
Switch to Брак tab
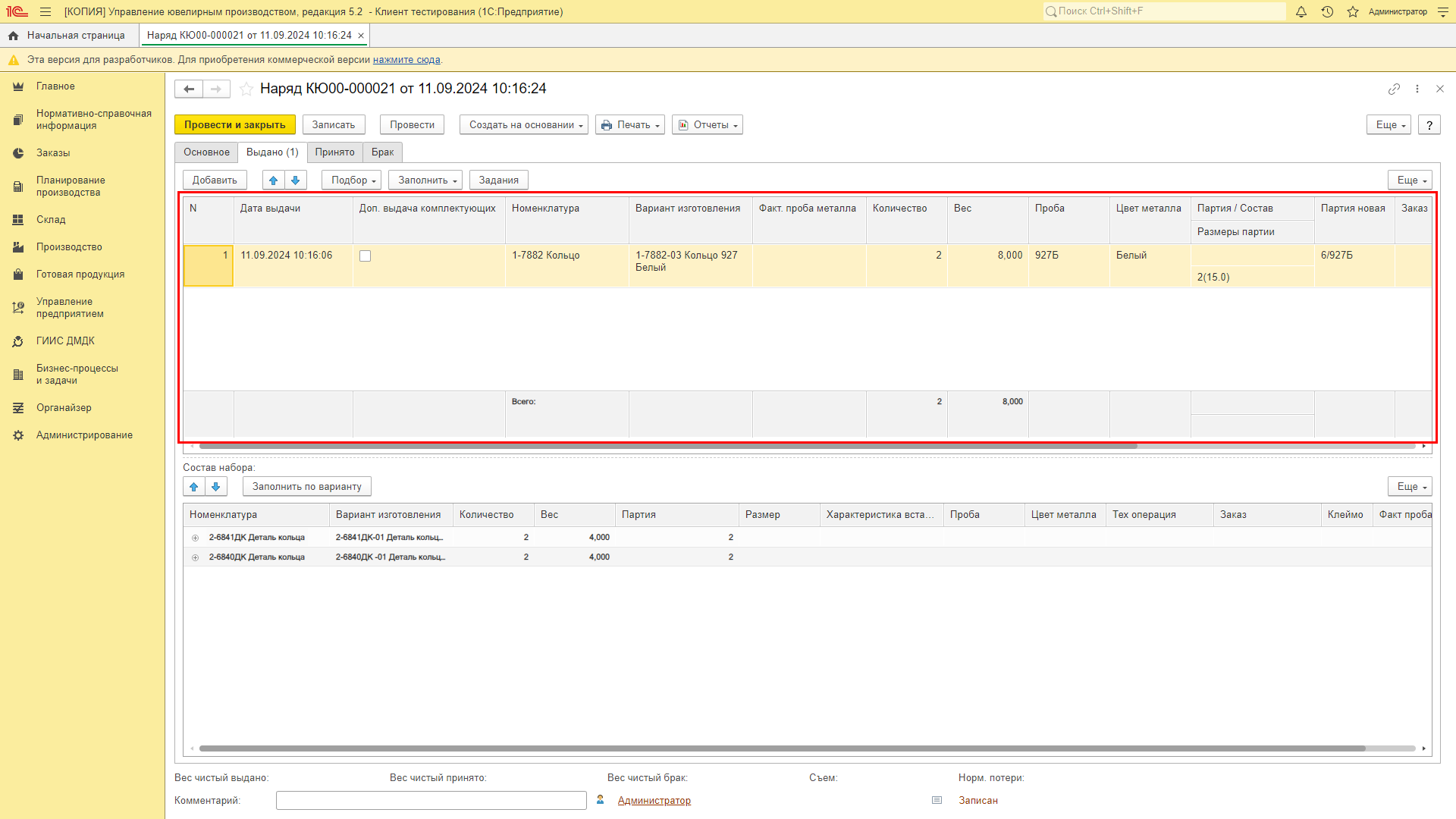pos(382,152)
